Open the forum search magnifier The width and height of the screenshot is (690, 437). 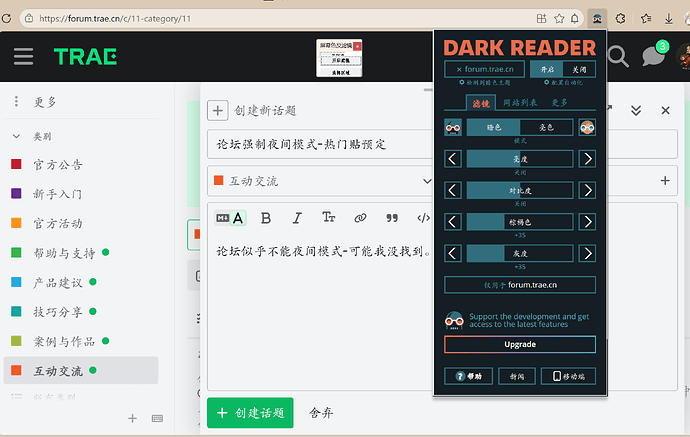point(618,56)
